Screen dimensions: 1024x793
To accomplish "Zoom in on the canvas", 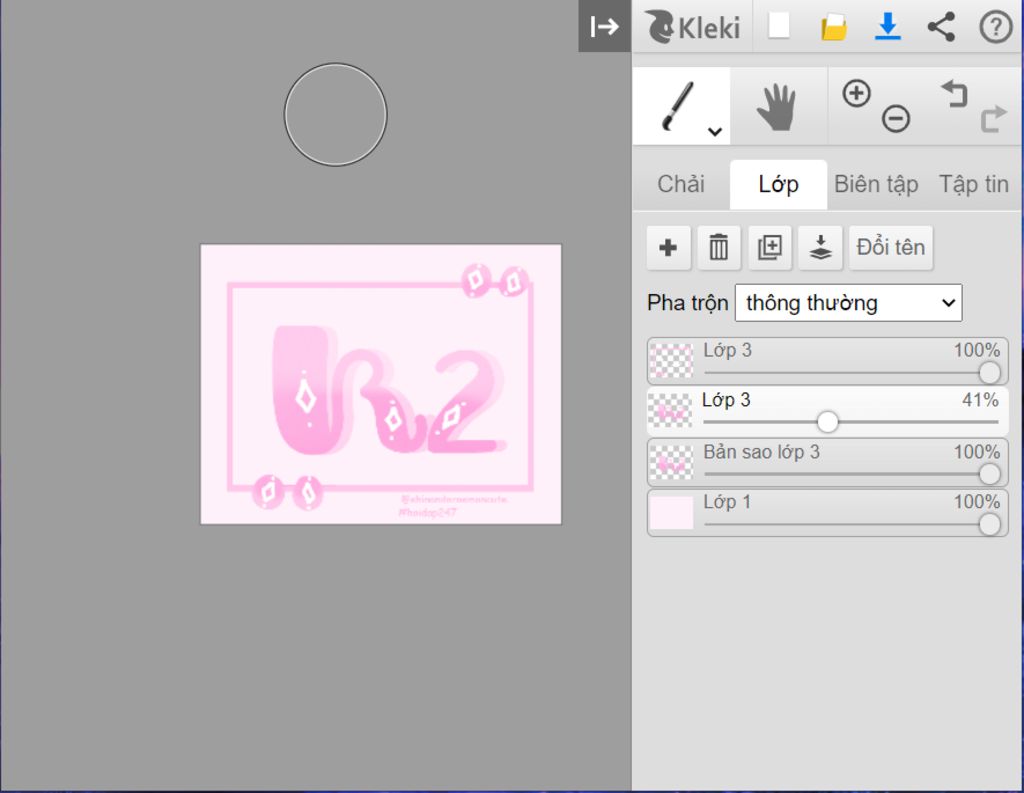I will (x=856, y=93).
